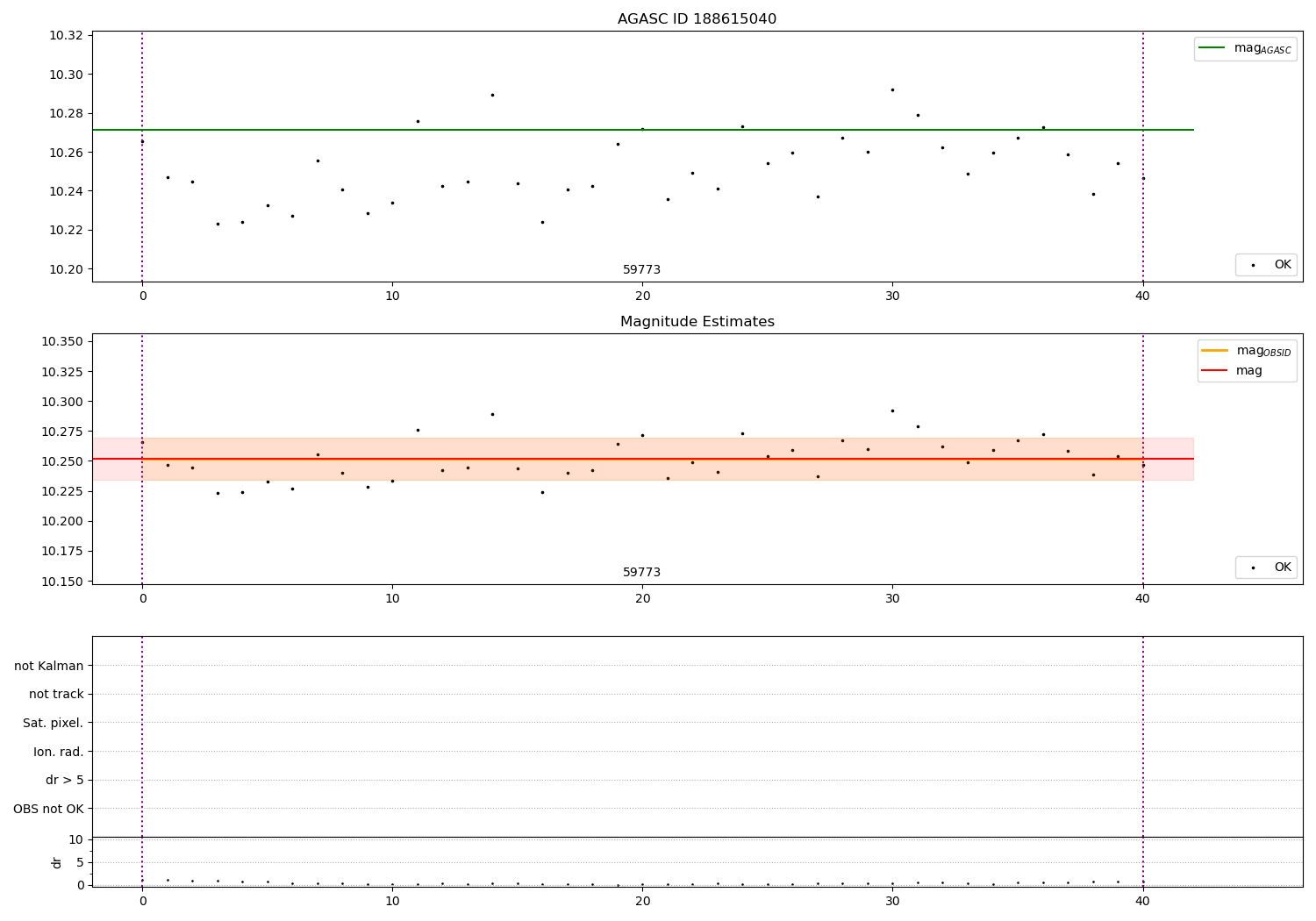The height and width of the screenshot is (921, 1316).
Task: Click the '10.350' y-axis tick label
Action: 62,342
